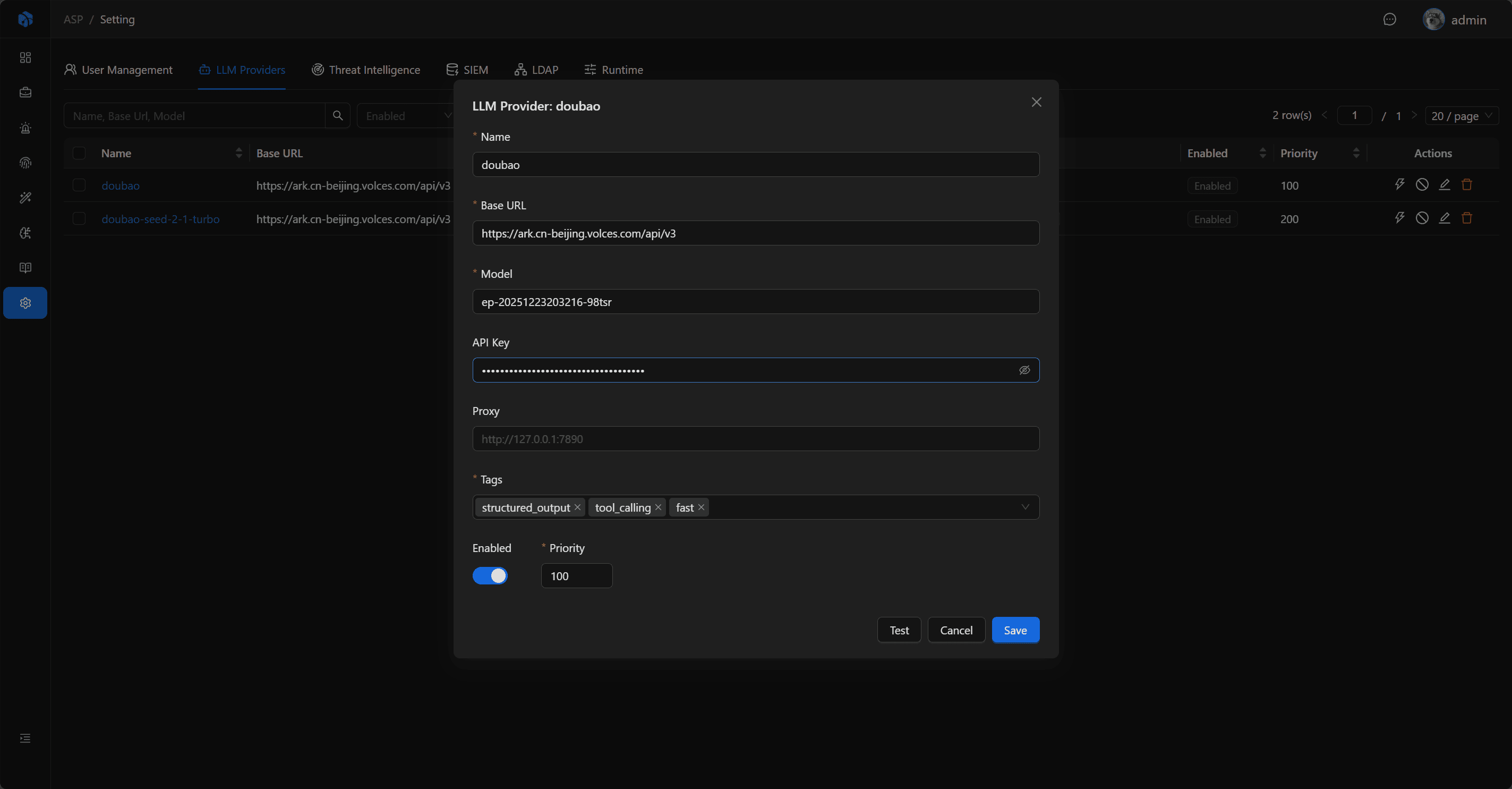1512x789 pixels.
Task: Delete the doubao-seed-2-1-turbo row
Action: pyautogui.click(x=1467, y=218)
